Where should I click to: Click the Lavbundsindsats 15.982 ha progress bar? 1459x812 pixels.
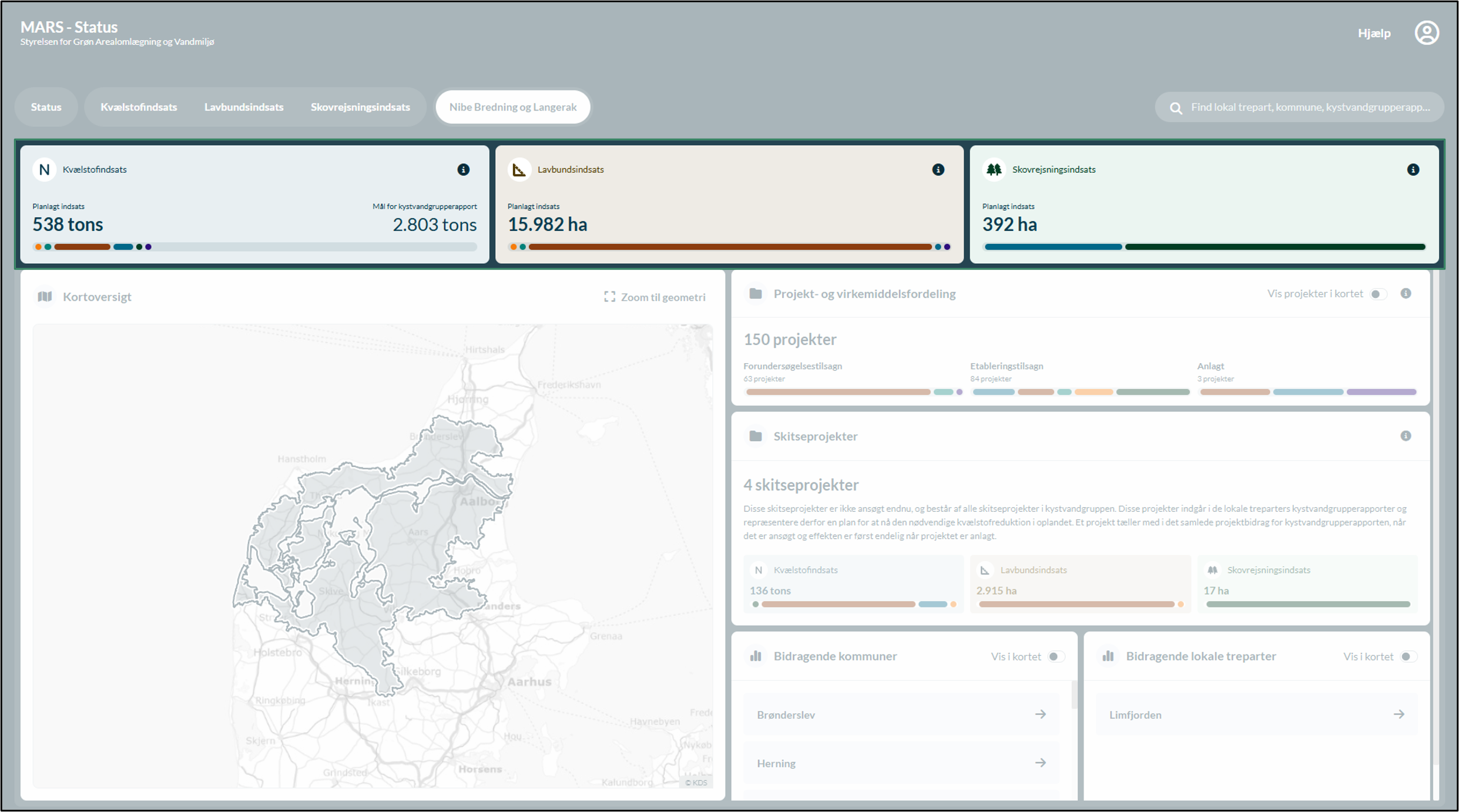click(729, 247)
